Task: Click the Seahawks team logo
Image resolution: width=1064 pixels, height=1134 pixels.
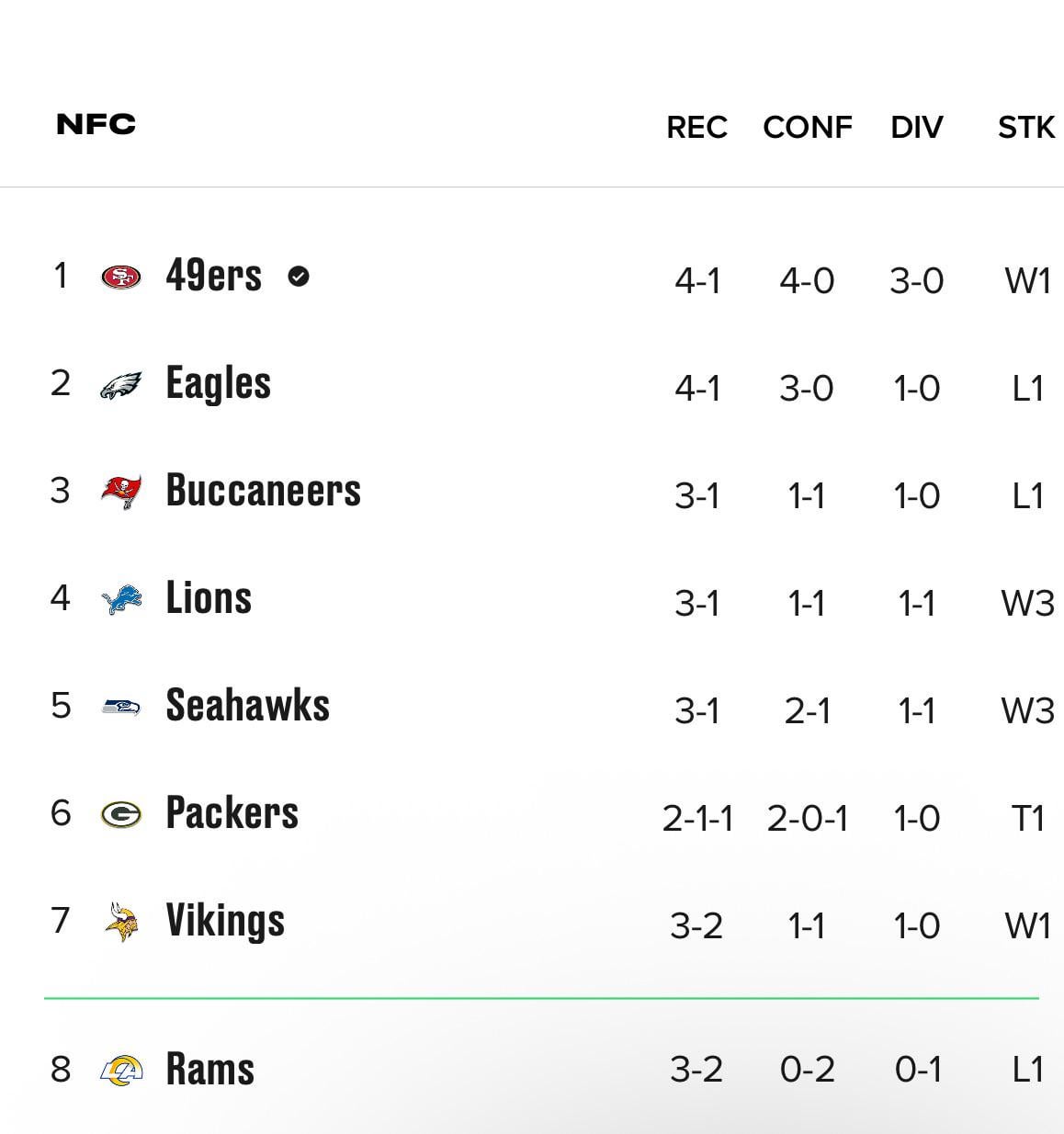Action: (121, 707)
